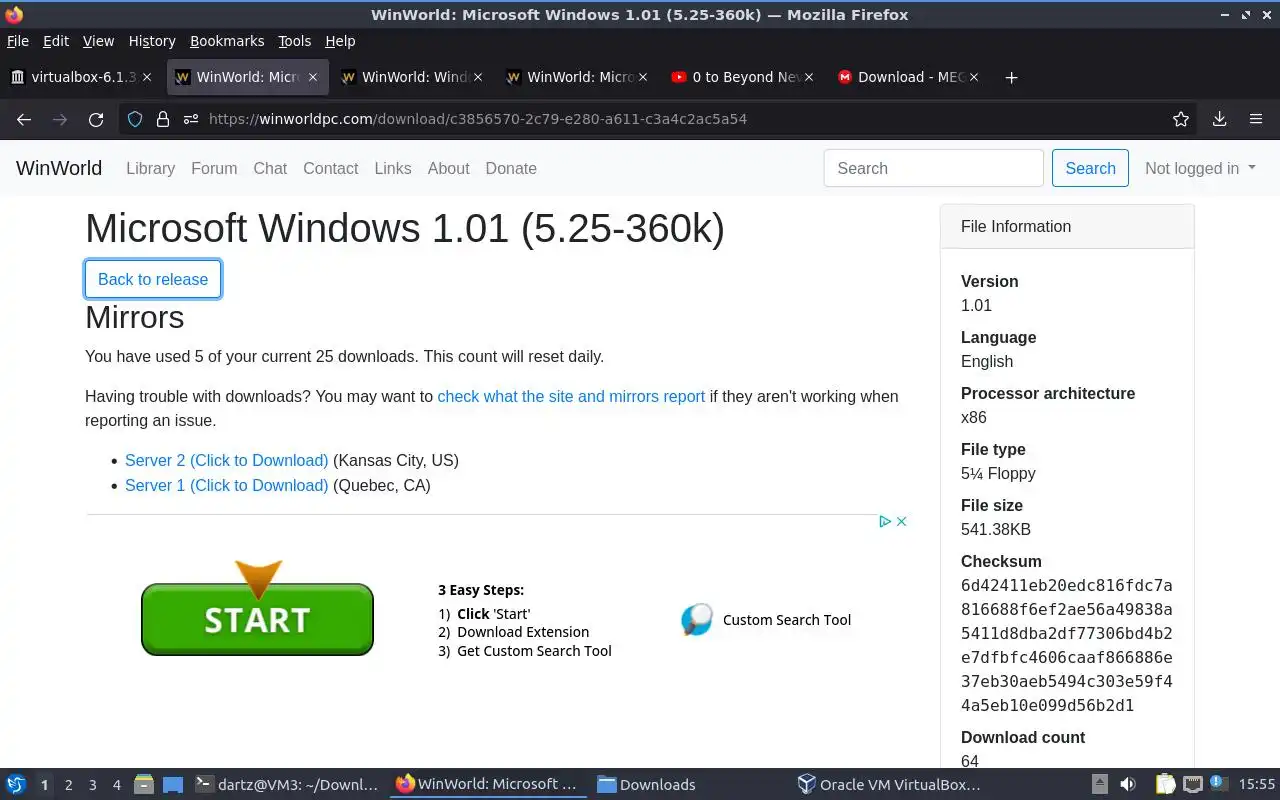Screen dimensions: 1280x800
Task: Close the Download - MEGA tab
Action: pyautogui.click(x=974, y=77)
